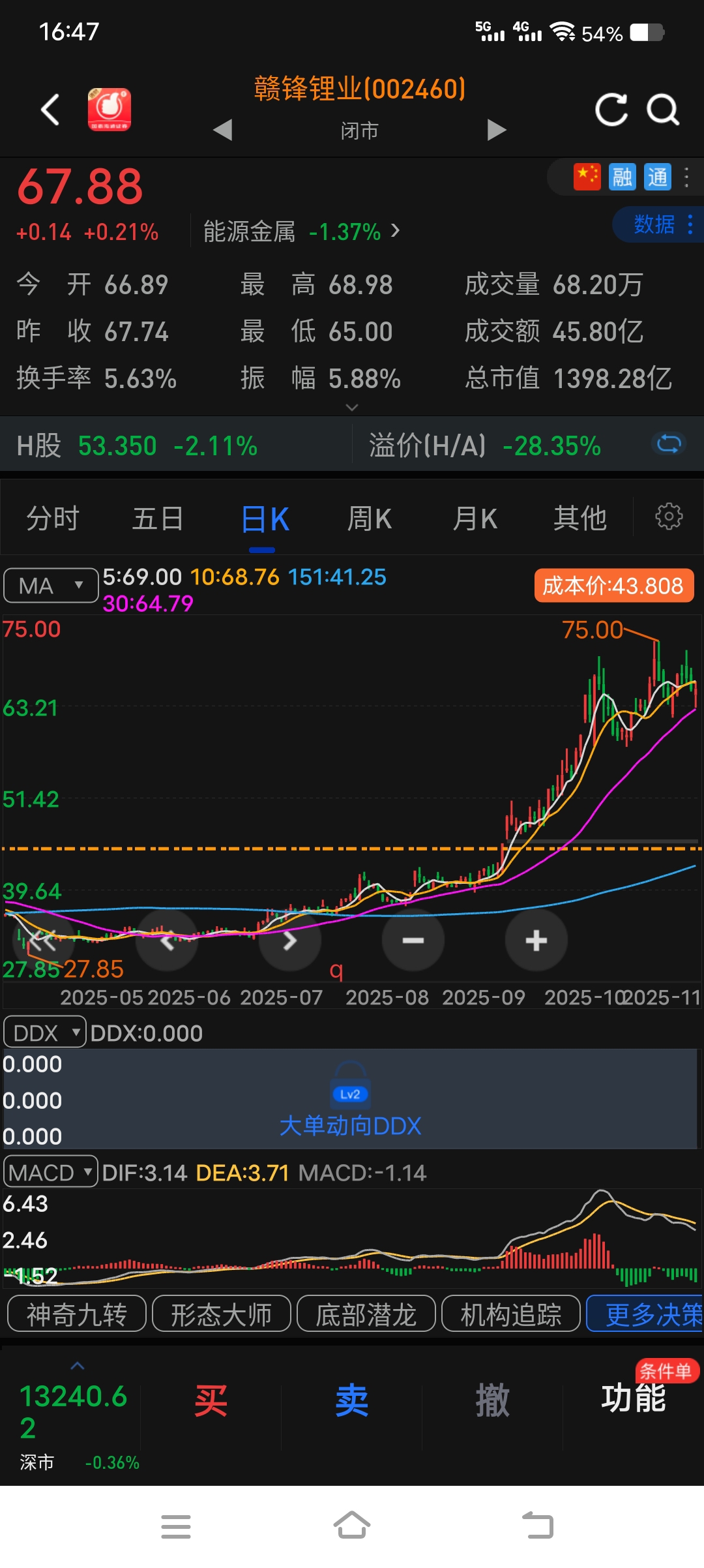Viewport: 704px width, 1568px height.
Task: Go to next stock with right triangle
Action: (497, 130)
